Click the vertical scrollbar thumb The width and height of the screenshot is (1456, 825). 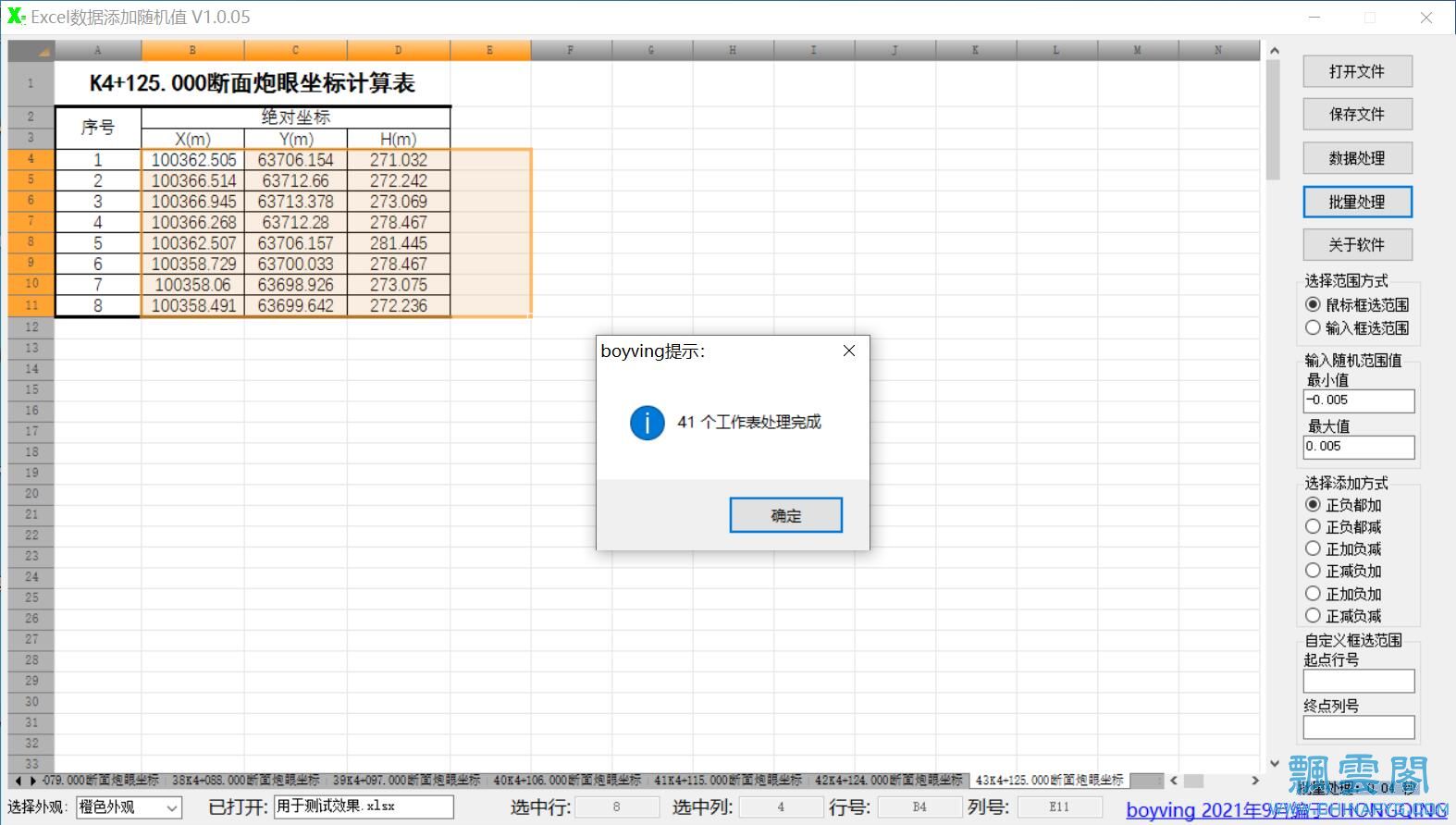1274,118
